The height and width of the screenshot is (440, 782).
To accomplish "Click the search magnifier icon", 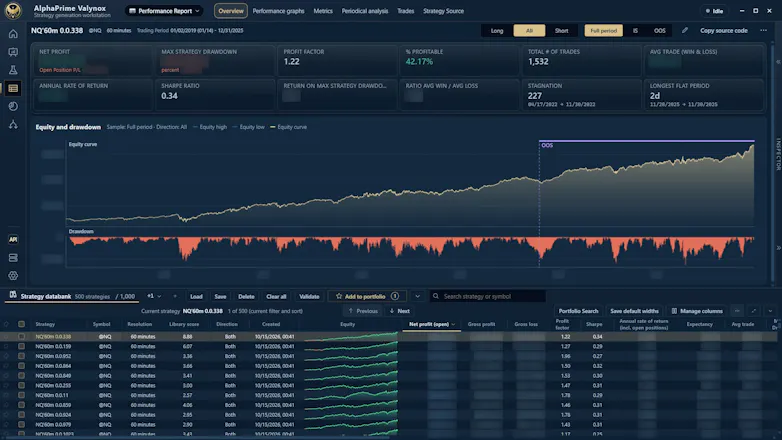I will pyautogui.click(x=435, y=296).
